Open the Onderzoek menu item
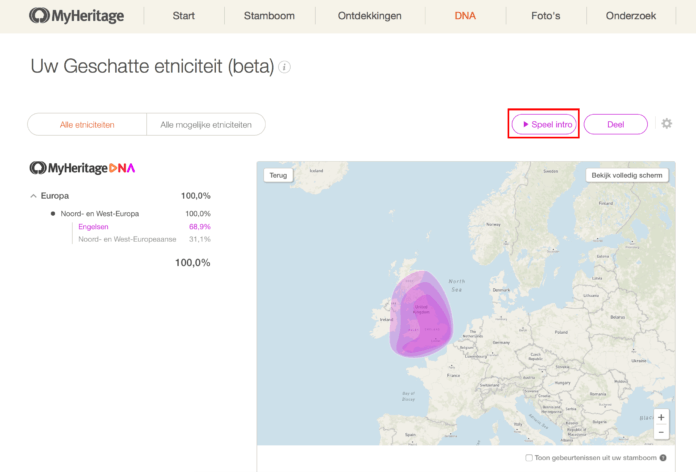Viewport: 696px width, 472px height. 631,16
